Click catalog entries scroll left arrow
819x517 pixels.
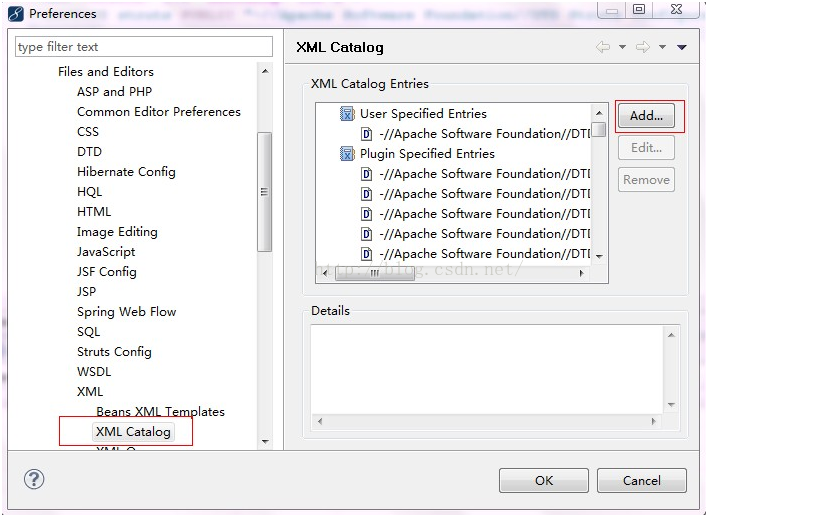point(325,273)
